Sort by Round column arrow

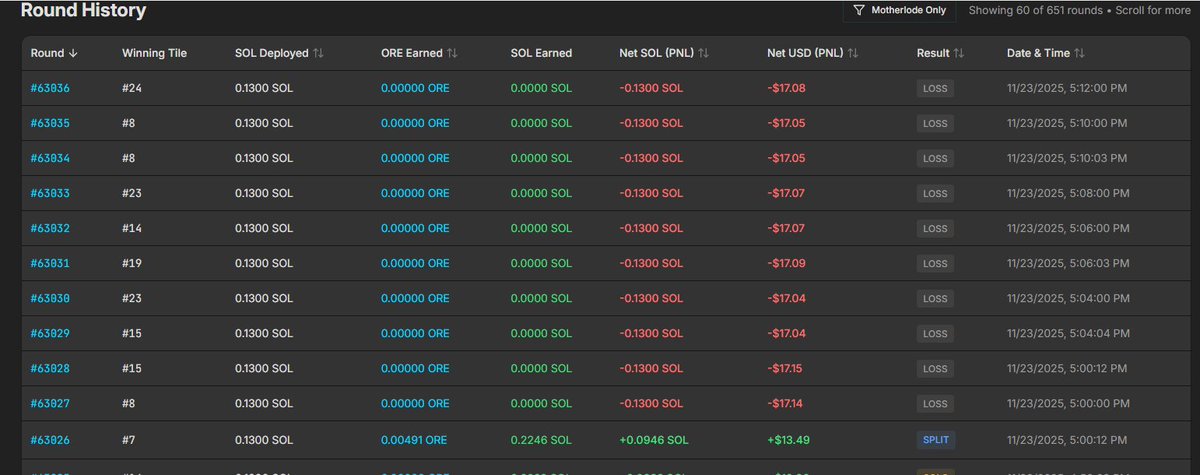(73, 53)
